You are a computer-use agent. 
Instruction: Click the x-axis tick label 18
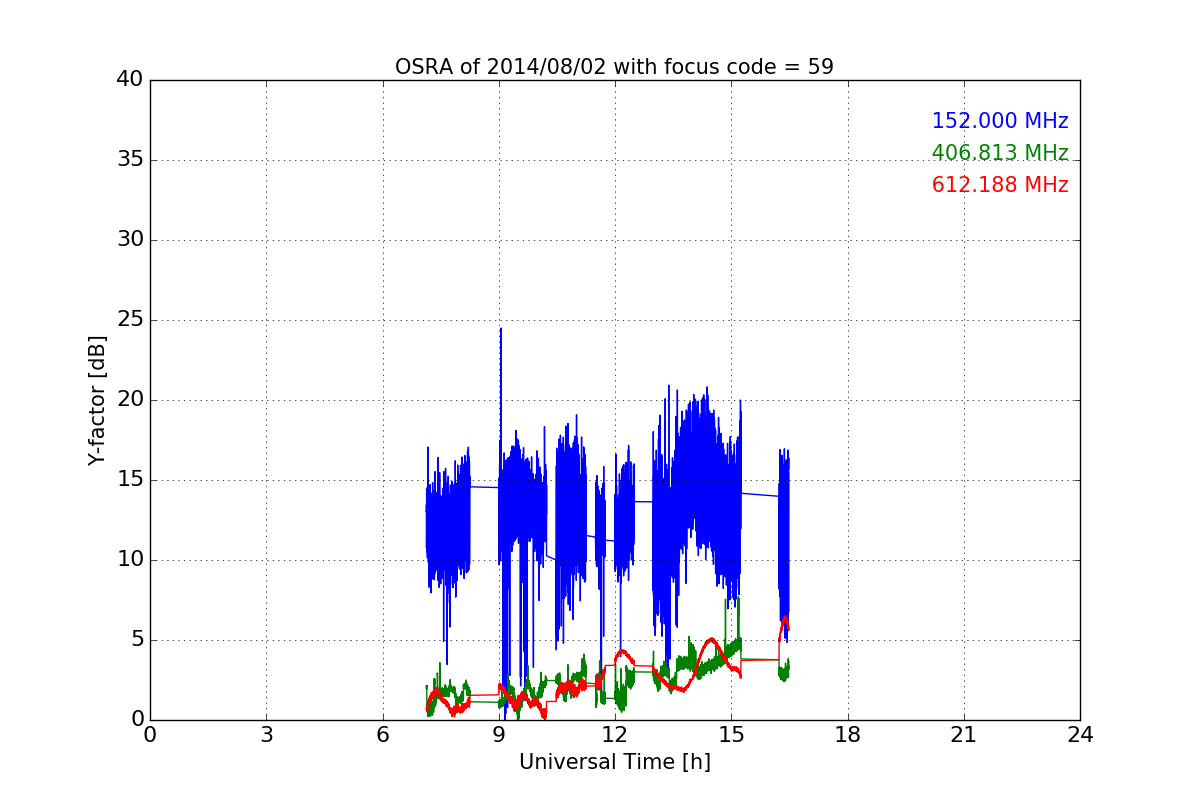tap(848, 735)
